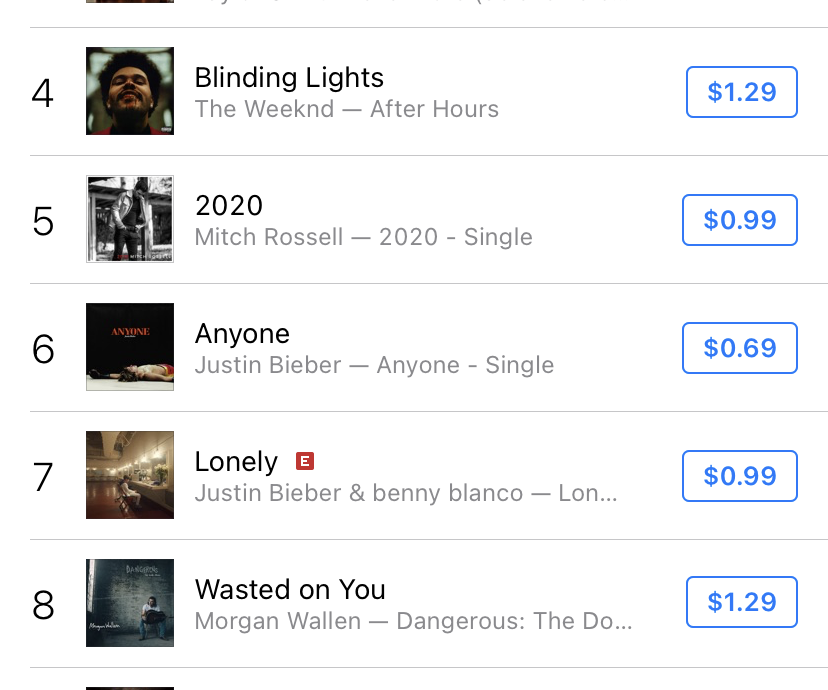The width and height of the screenshot is (828, 690).
Task: Select chart rank number 8 row
Action: [43, 605]
